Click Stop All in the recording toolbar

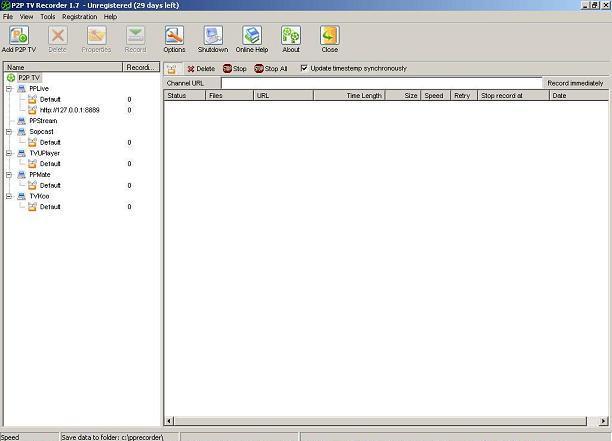coord(270,69)
